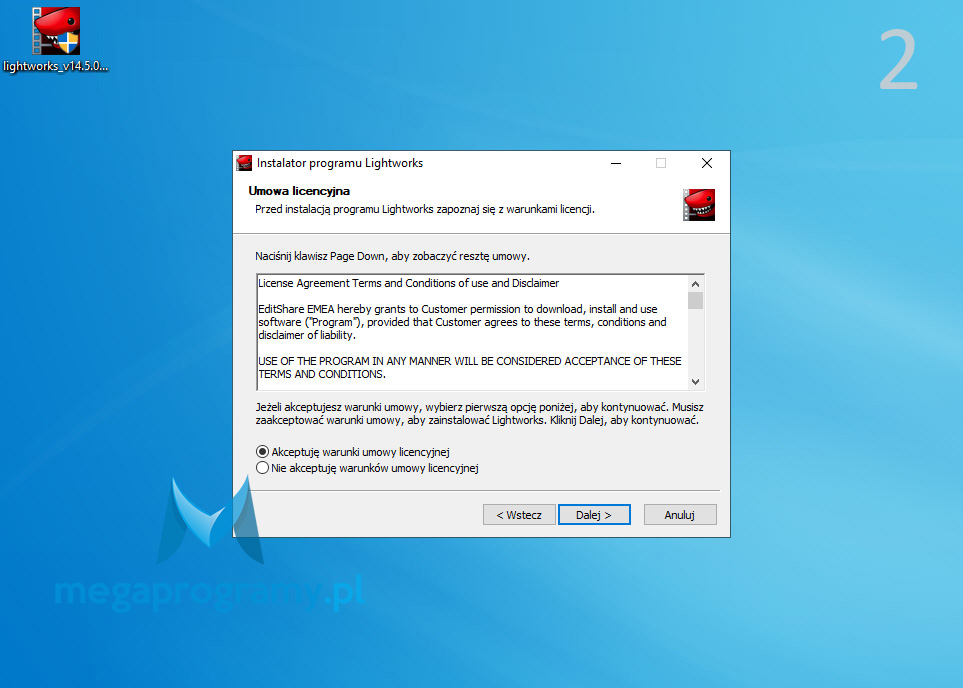
Task: Click the license text scroll-down arrow
Action: (695, 381)
